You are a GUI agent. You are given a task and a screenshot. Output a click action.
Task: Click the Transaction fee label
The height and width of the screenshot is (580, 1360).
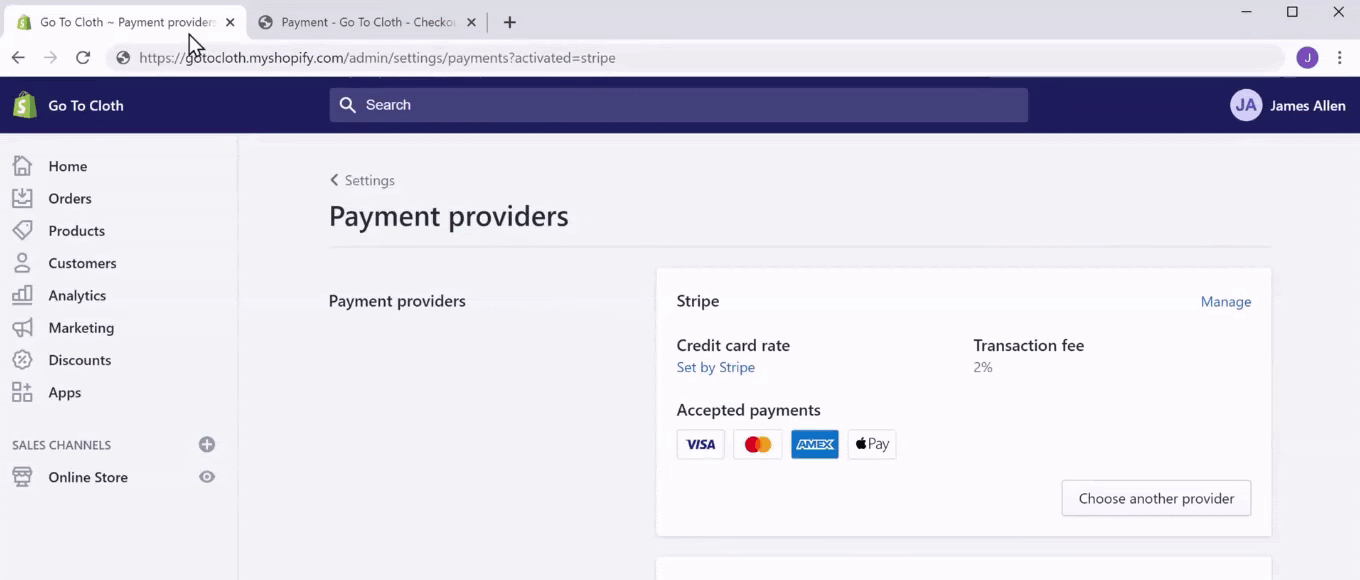1029,345
